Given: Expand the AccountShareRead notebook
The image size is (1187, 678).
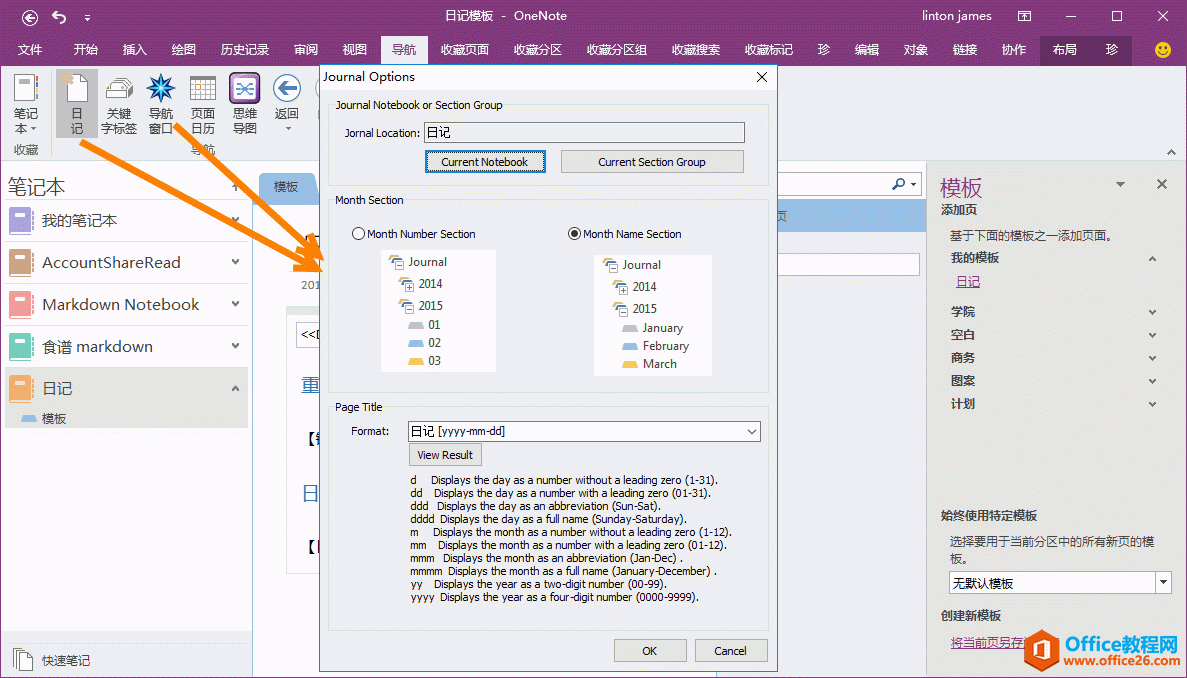Looking at the screenshot, I should (x=235, y=262).
